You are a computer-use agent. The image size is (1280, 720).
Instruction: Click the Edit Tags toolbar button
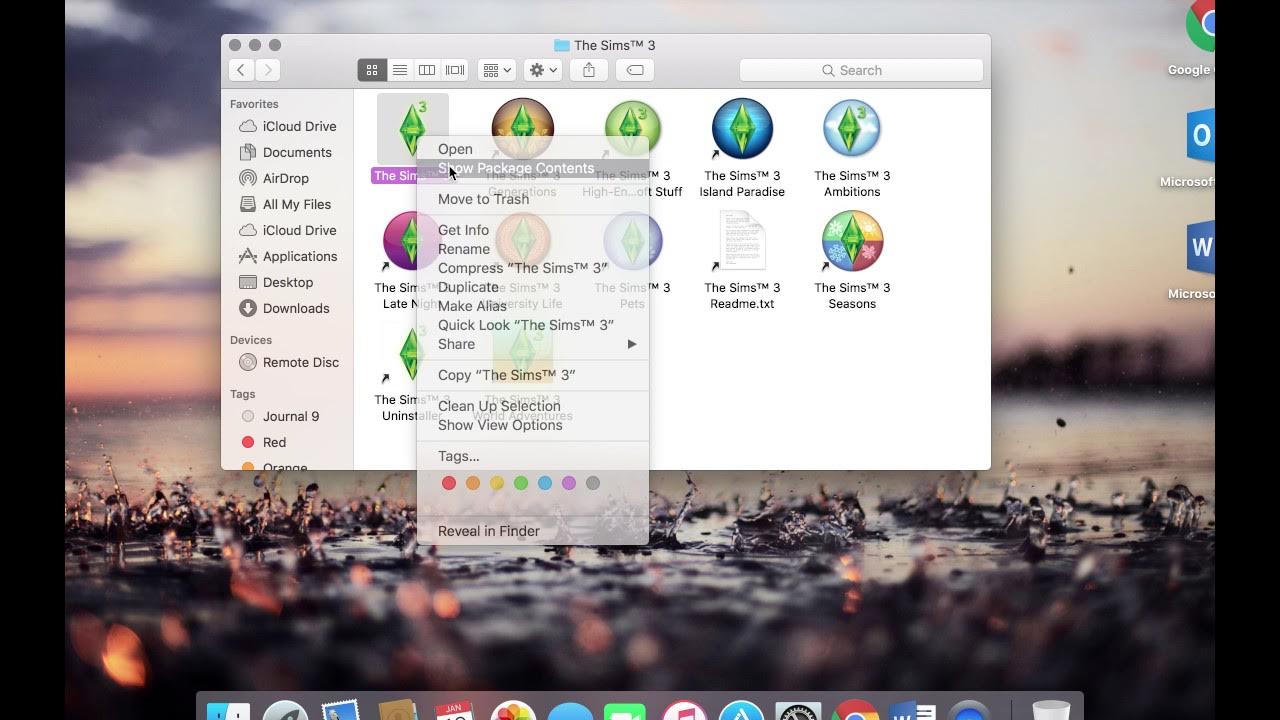pos(635,70)
